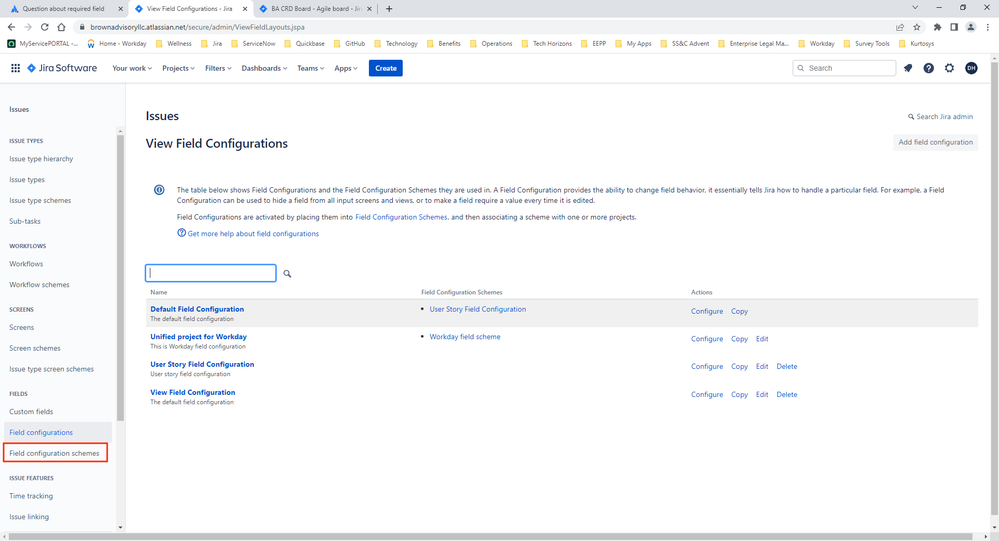Open User Story Field Configuration in Name column
The image size is (999, 541).
pos(202,364)
